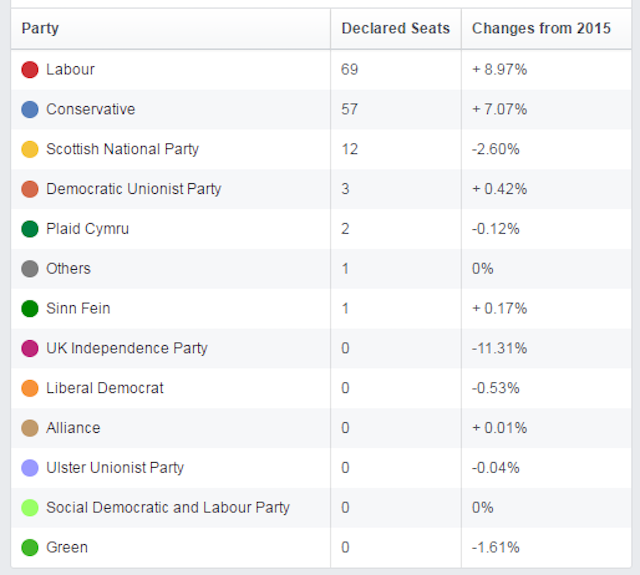The width and height of the screenshot is (640, 575).
Task: Click the red Labour party color dot
Action: pos(30,70)
